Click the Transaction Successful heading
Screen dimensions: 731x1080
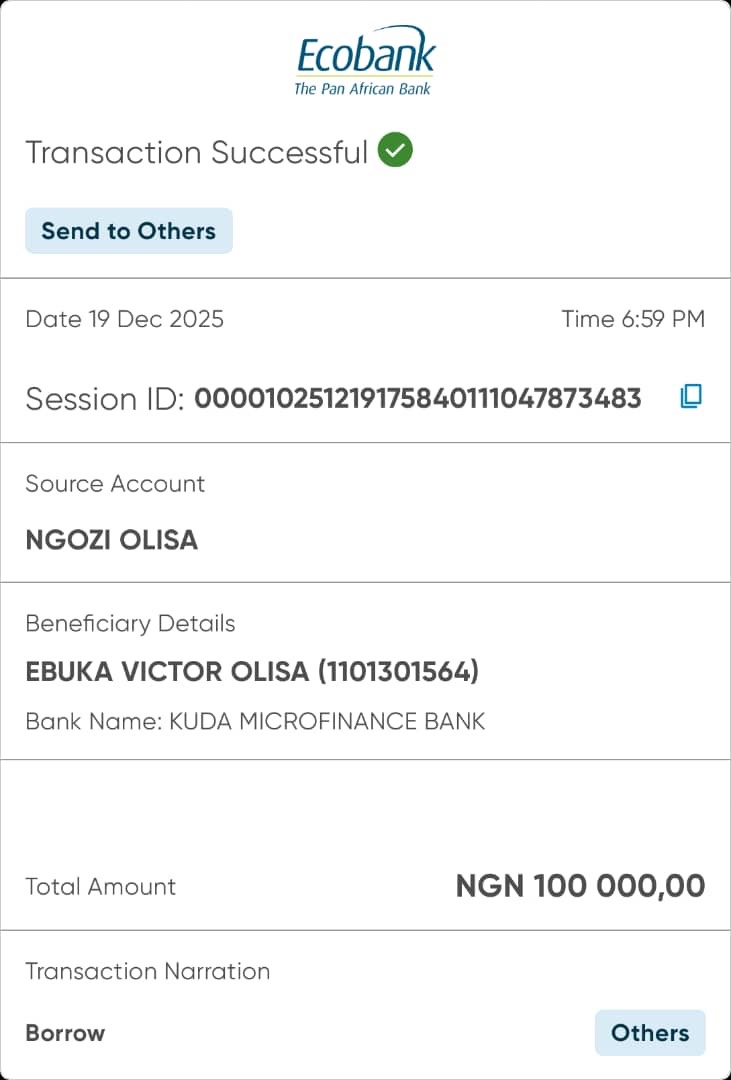[x=197, y=153]
